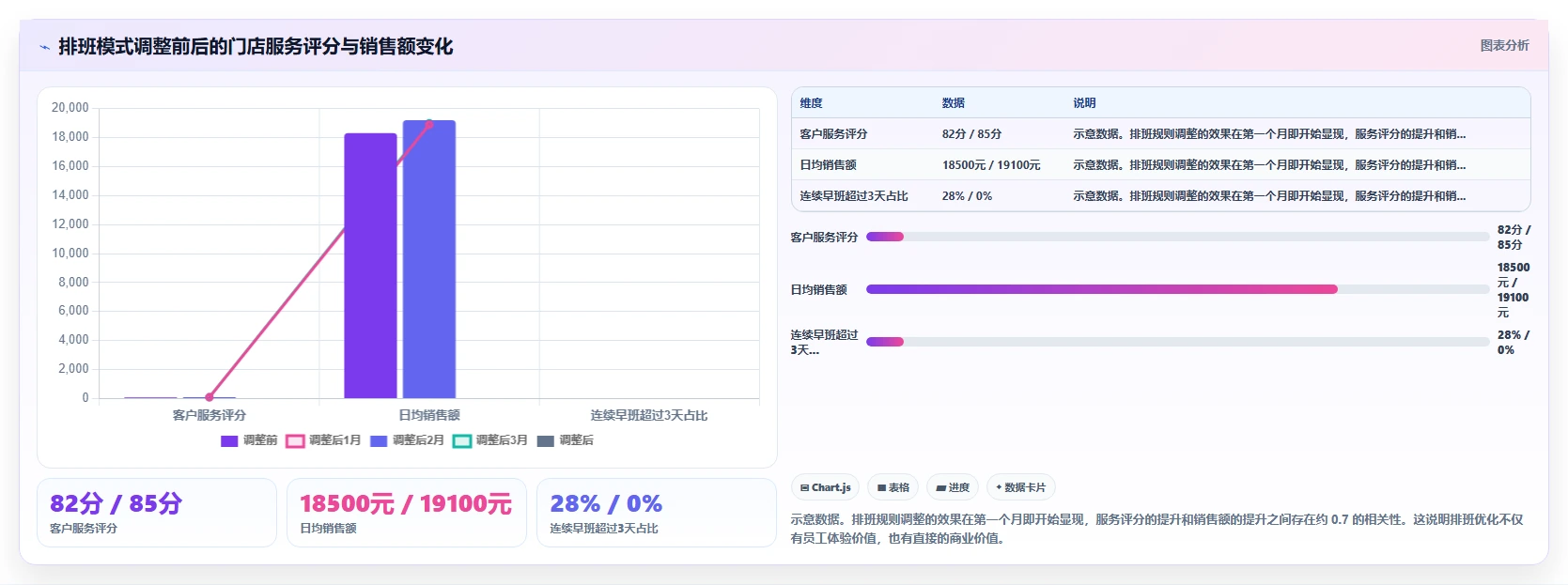Click the 客户服务评分 progress bar
This screenshot has width=1568, height=585.
point(1177,237)
